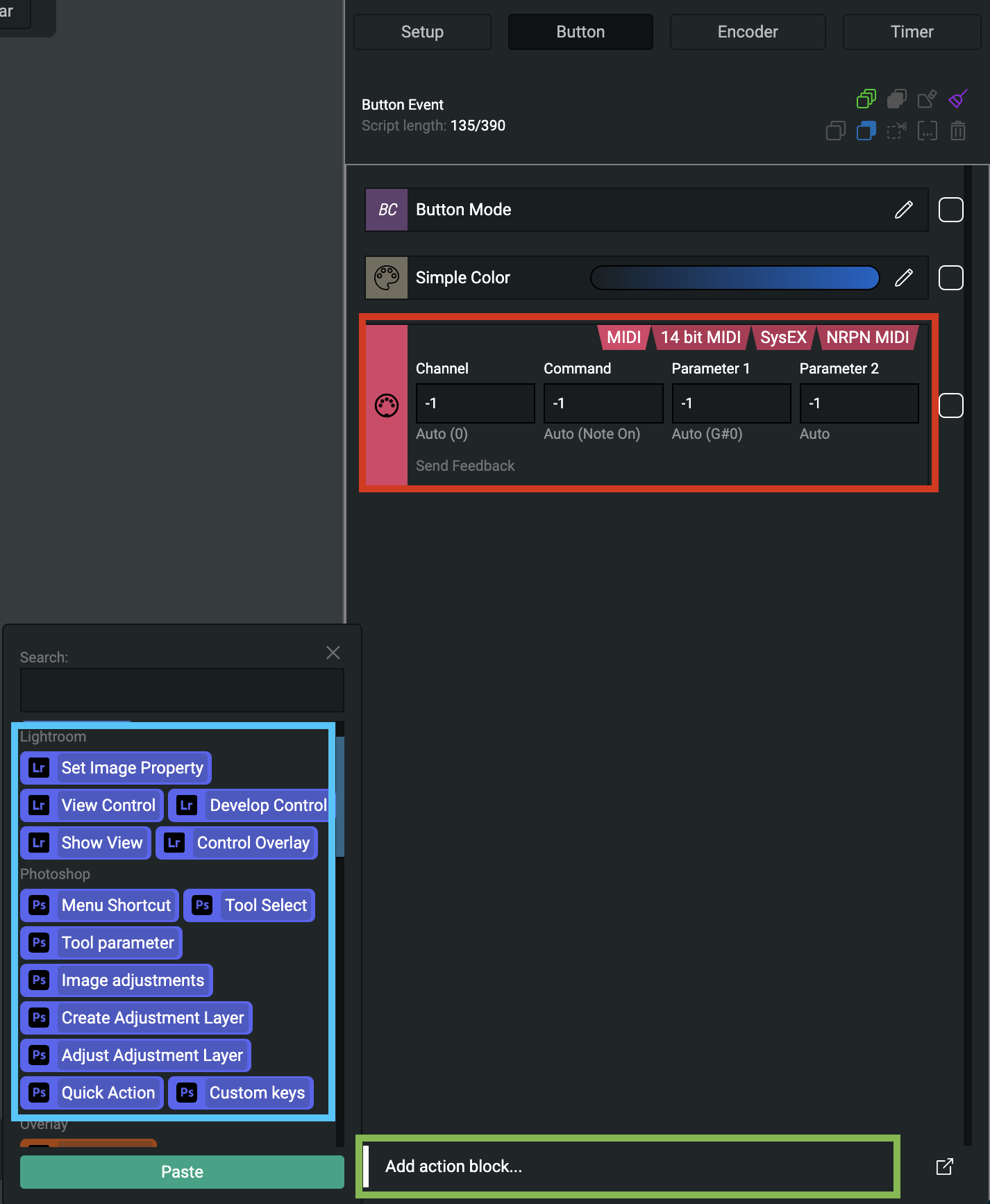Click the merge as code bracket icon
990x1204 pixels.
point(927,131)
